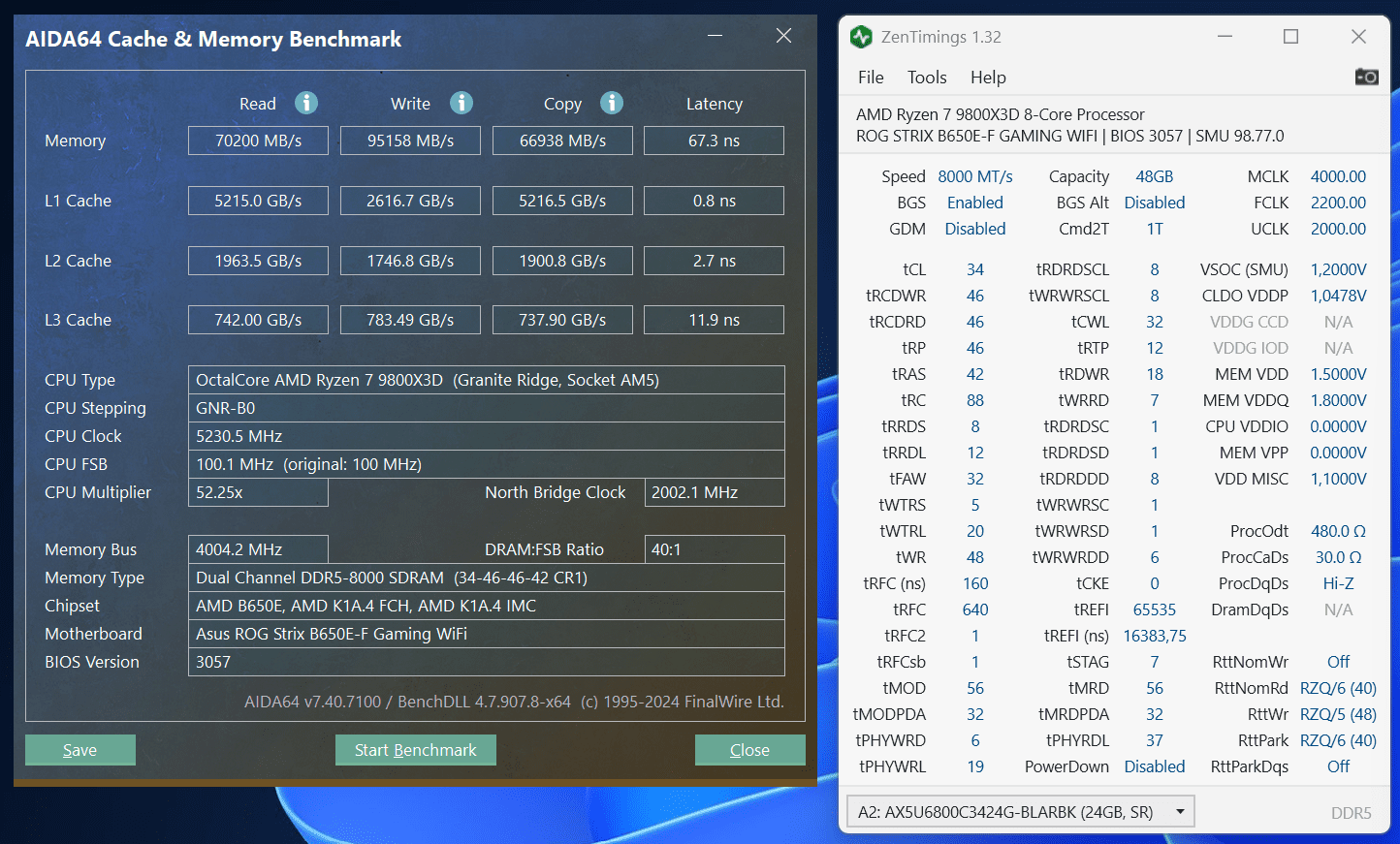
Task: Click the tCL value 34
Action: pyautogui.click(x=975, y=269)
